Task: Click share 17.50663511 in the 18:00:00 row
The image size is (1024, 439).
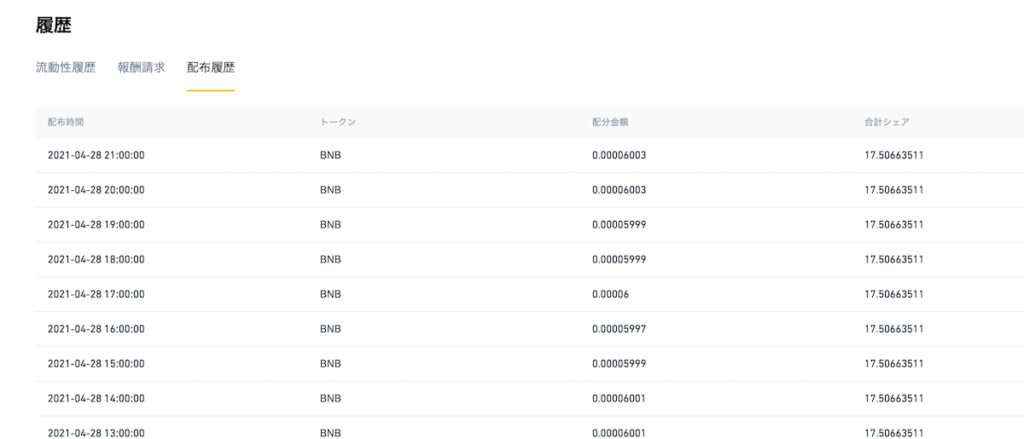Action: (893, 259)
